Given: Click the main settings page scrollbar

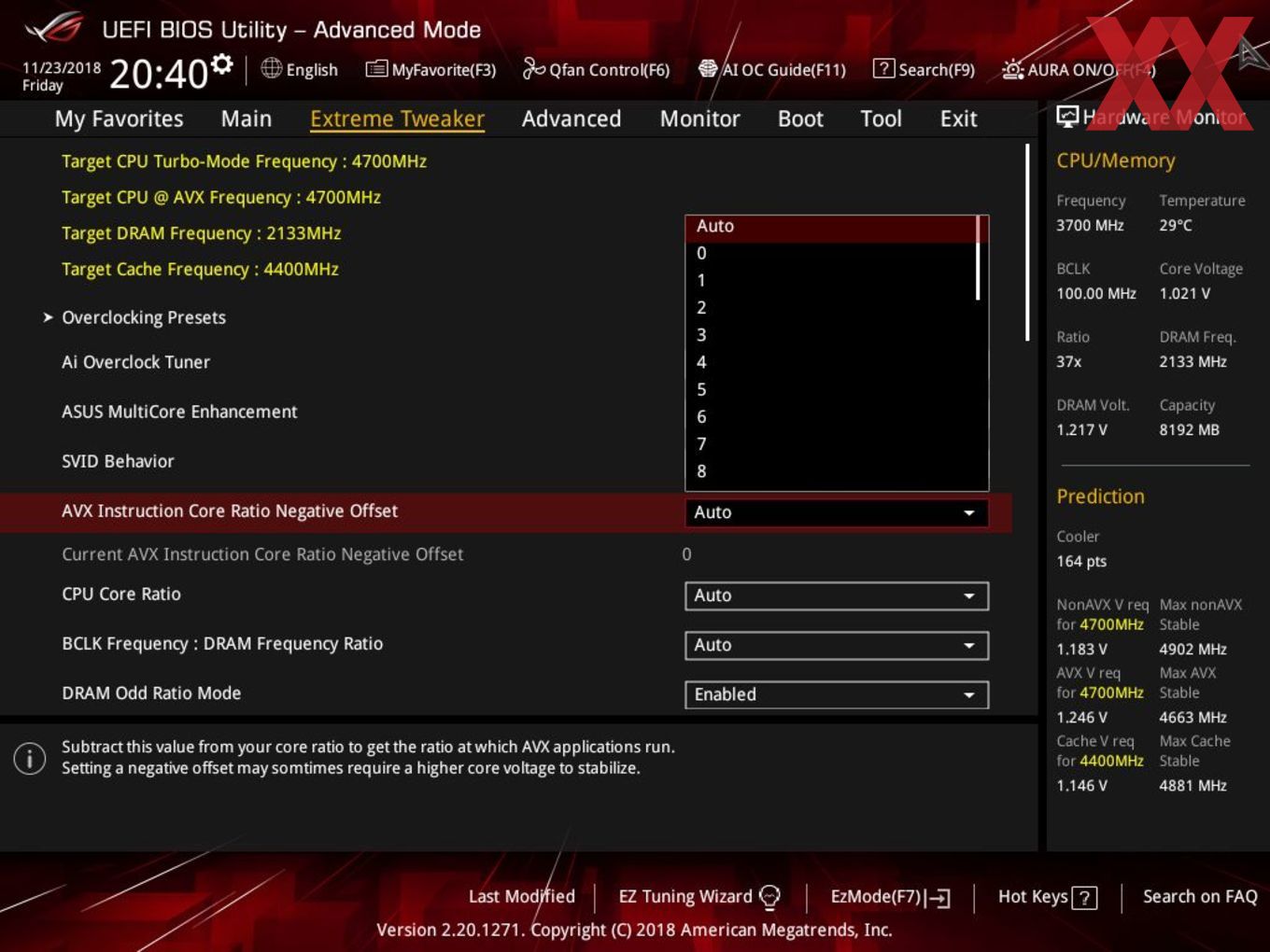Looking at the screenshot, I should [1027, 243].
